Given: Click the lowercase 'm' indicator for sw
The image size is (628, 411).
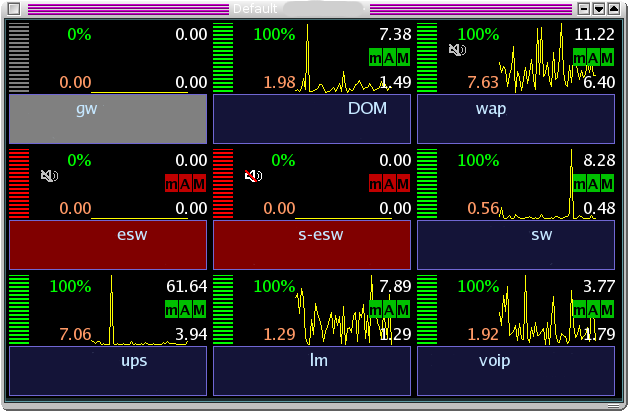Looking at the screenshot, I should click(x=580, y=184).
